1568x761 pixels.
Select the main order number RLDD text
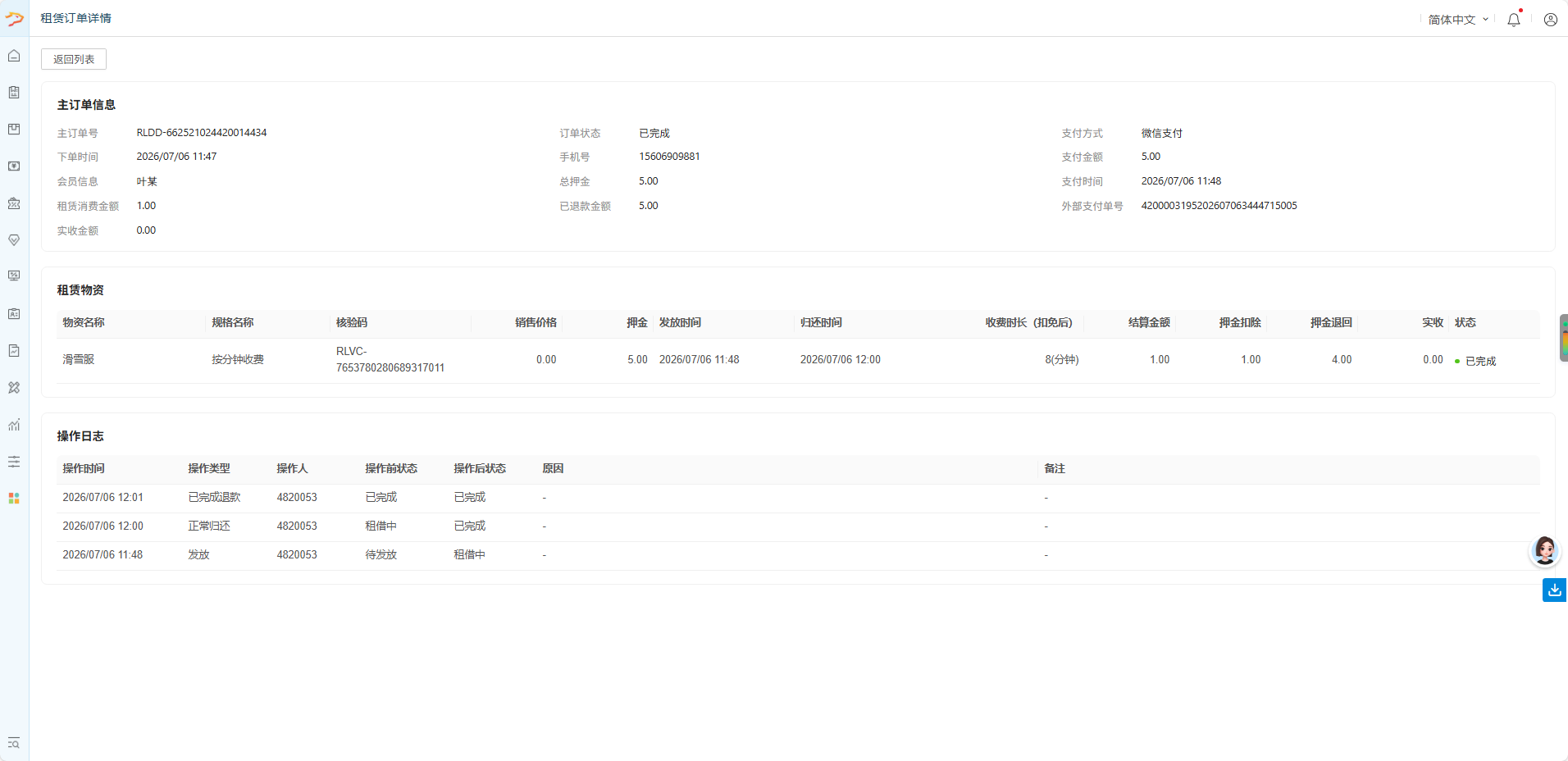click(x=202, y=133)
